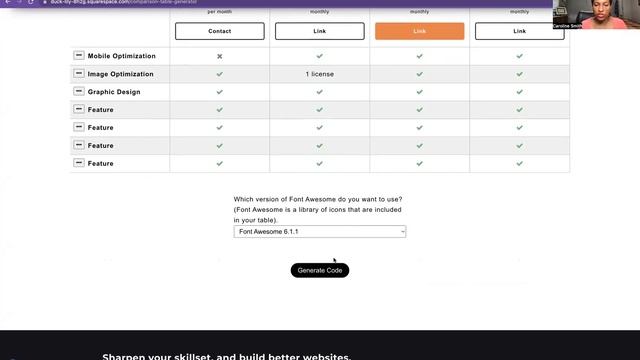Click the Mobile Optimization feature label

click(x=122, y=56)
